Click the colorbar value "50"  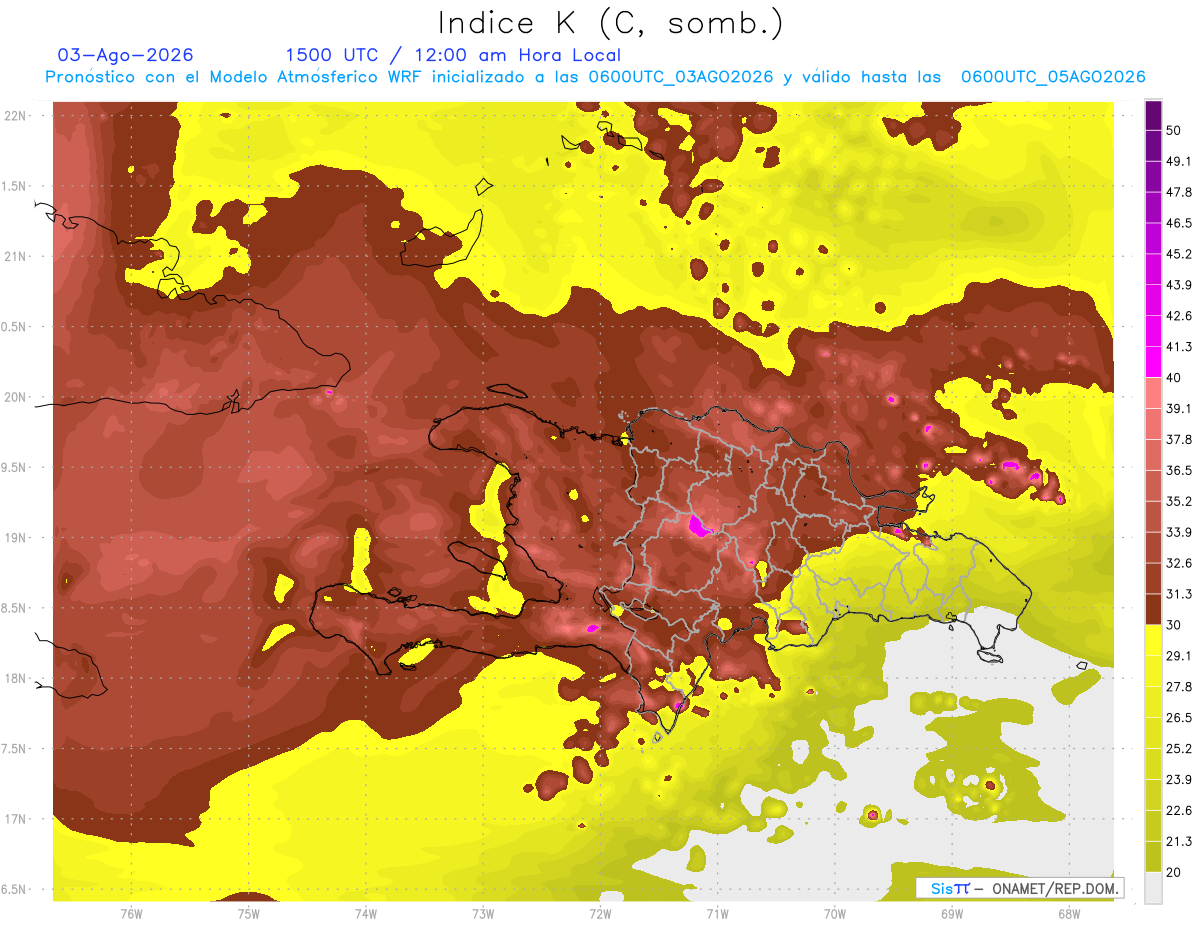(x=1174, y=130)
